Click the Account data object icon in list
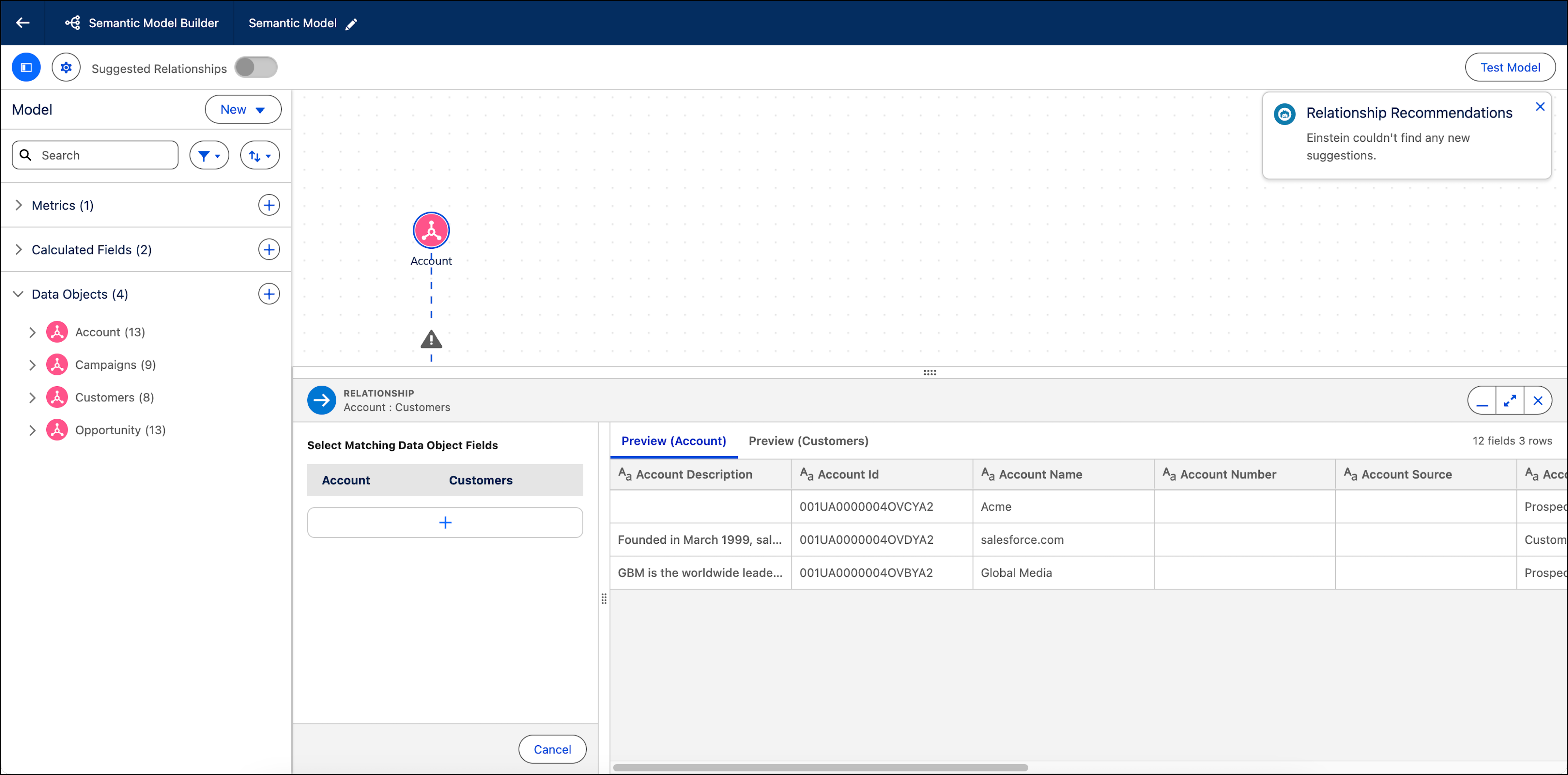 coord(57,333)
